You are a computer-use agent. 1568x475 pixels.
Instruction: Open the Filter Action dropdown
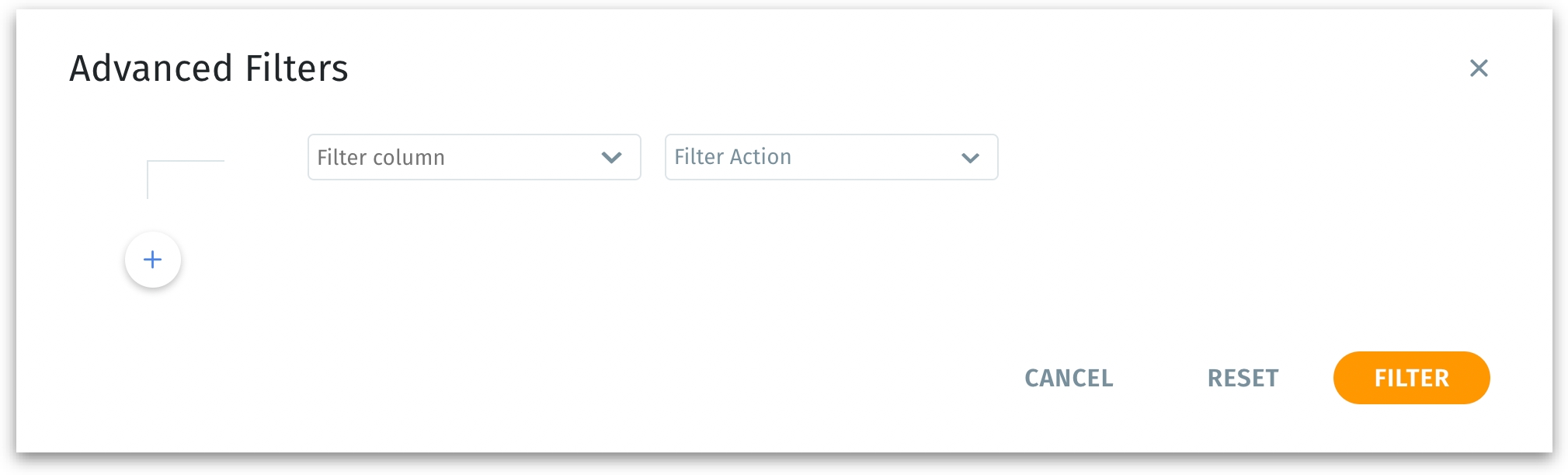coord(831,157)
